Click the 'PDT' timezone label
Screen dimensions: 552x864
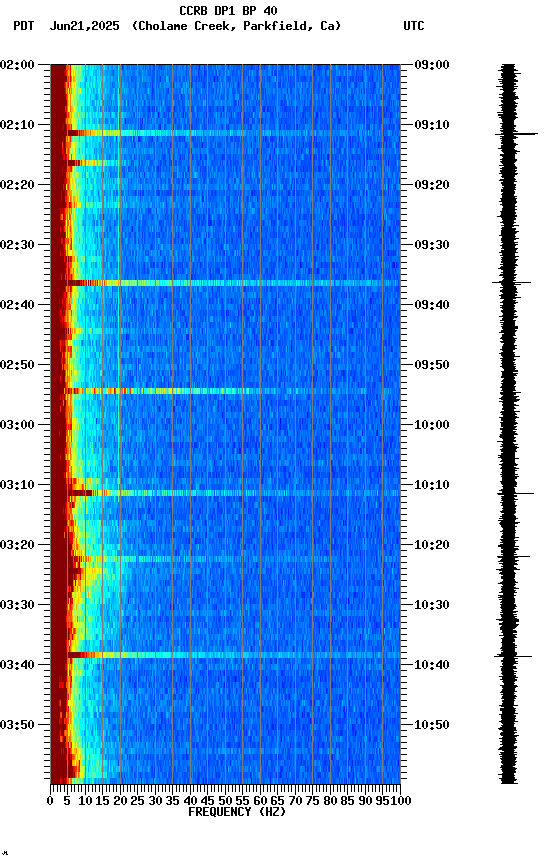(x=24, y=26)
